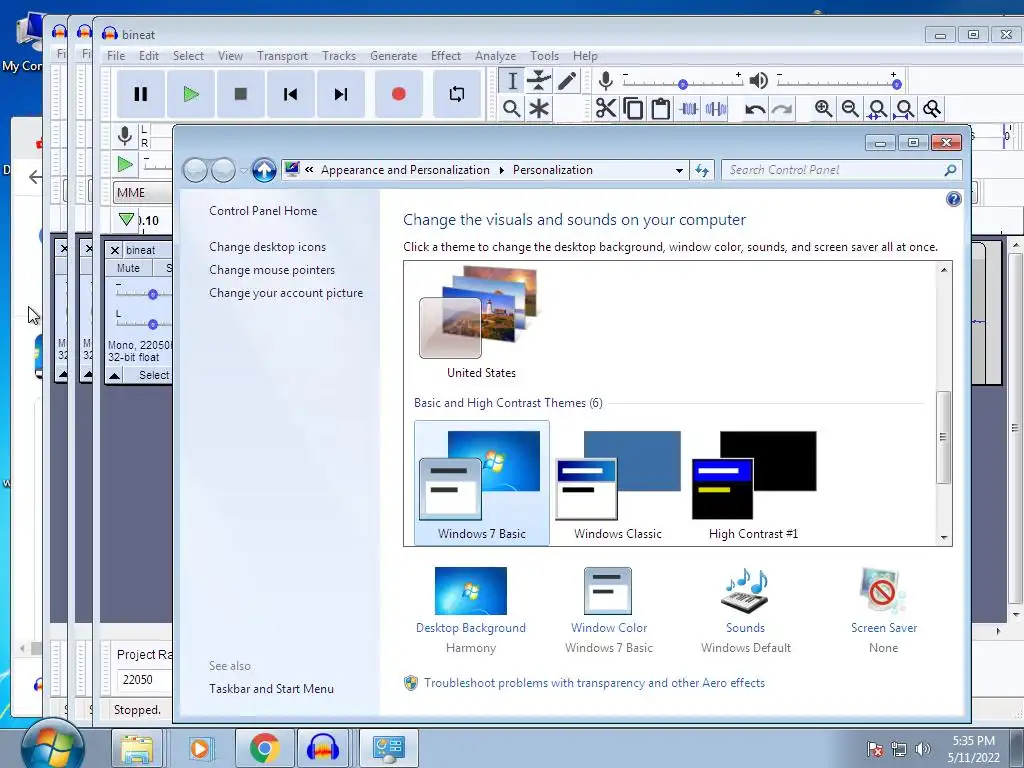1024x768 pixels.
Task: Select the United States theme
Action: [x=481, y=323]
